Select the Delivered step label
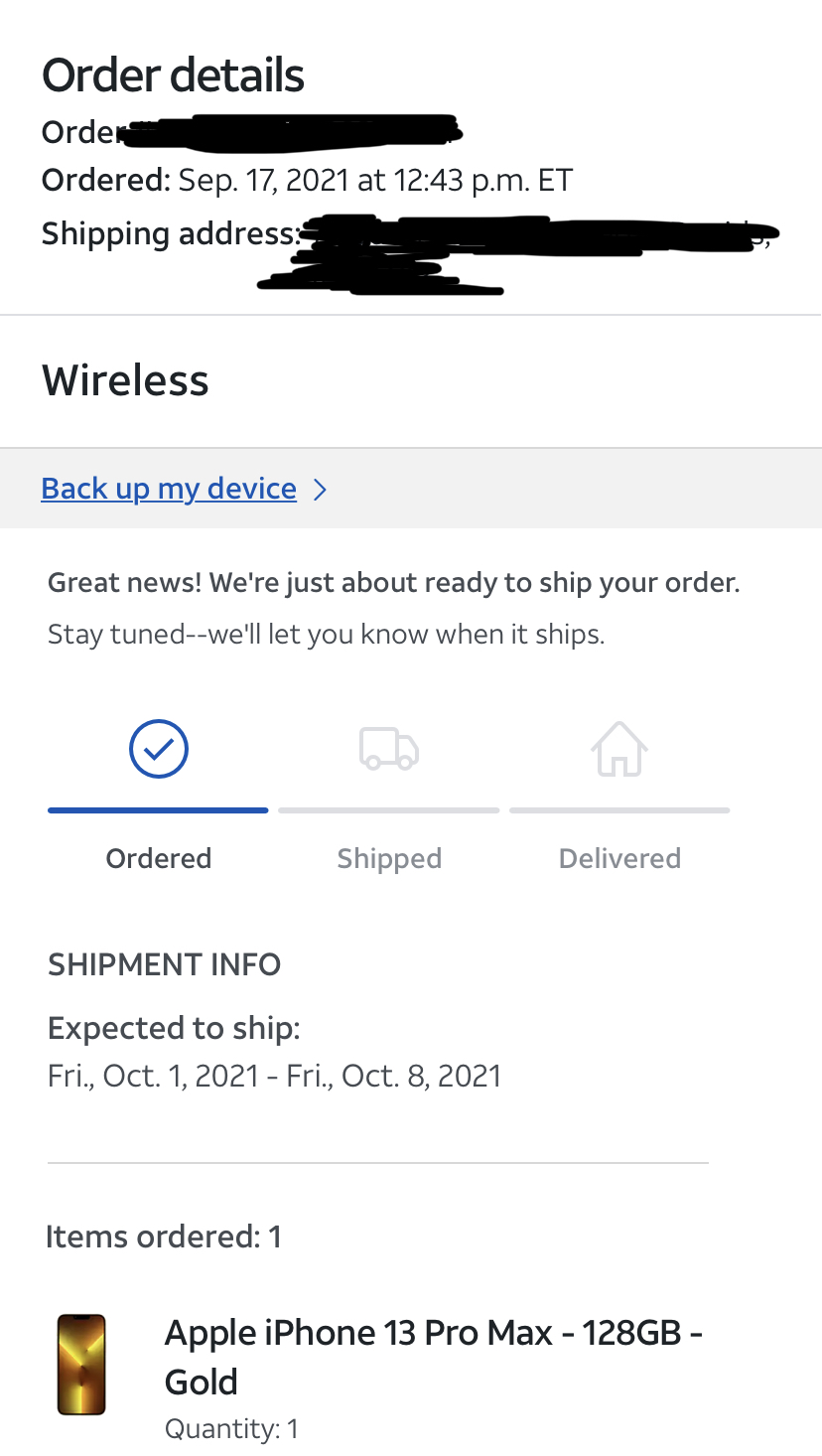822x1456 pixels. [x=619, y=858]
